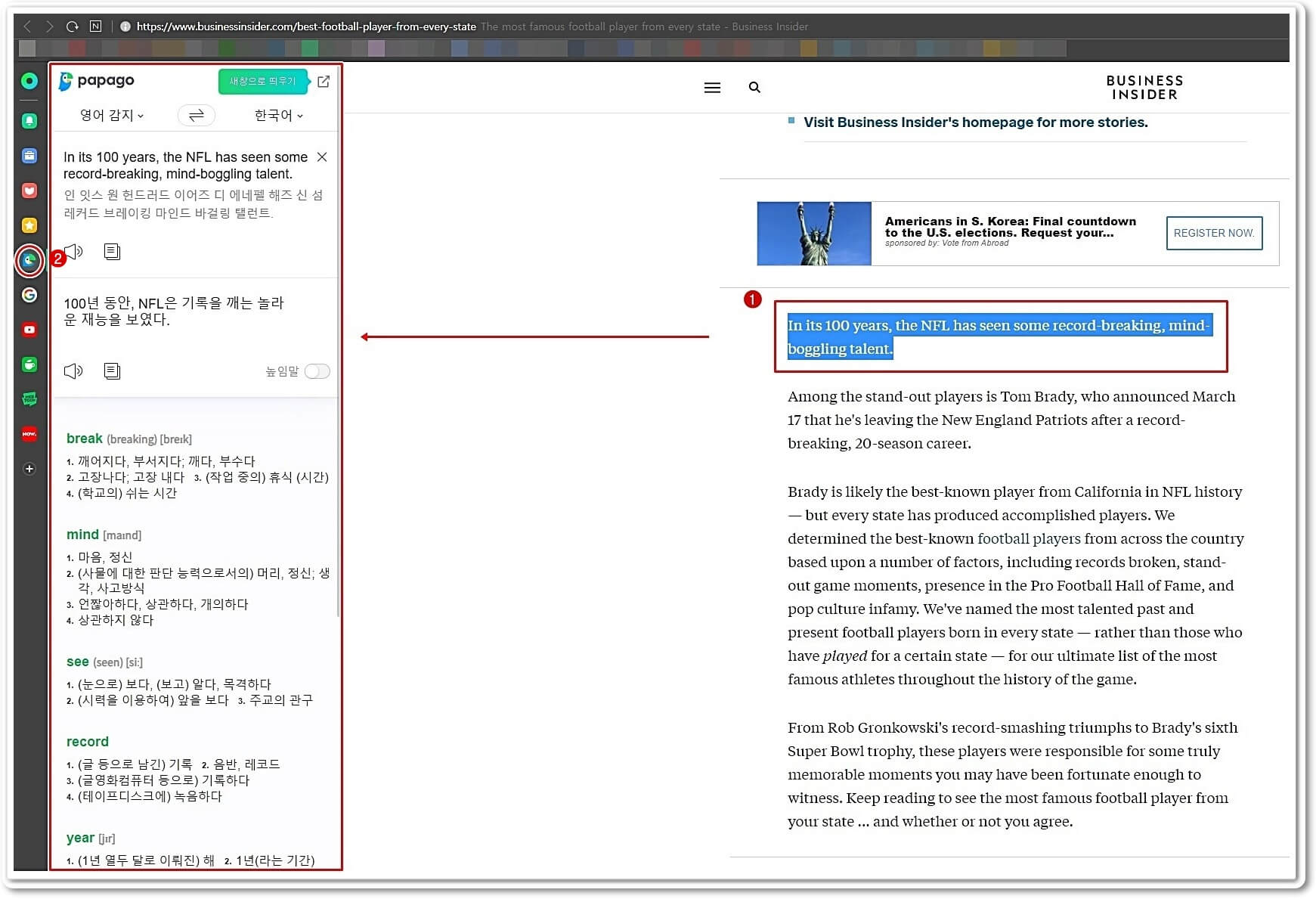
Task: Click the dictionary word 'break'
Action: tap(85, 439)
